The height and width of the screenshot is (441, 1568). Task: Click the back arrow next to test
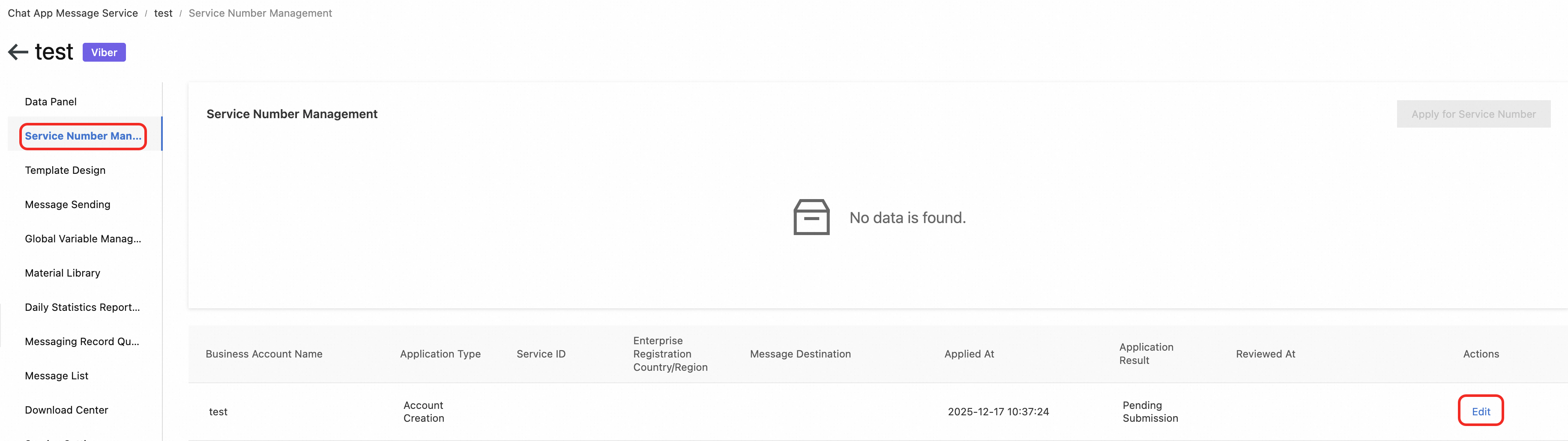pos(18,52)
